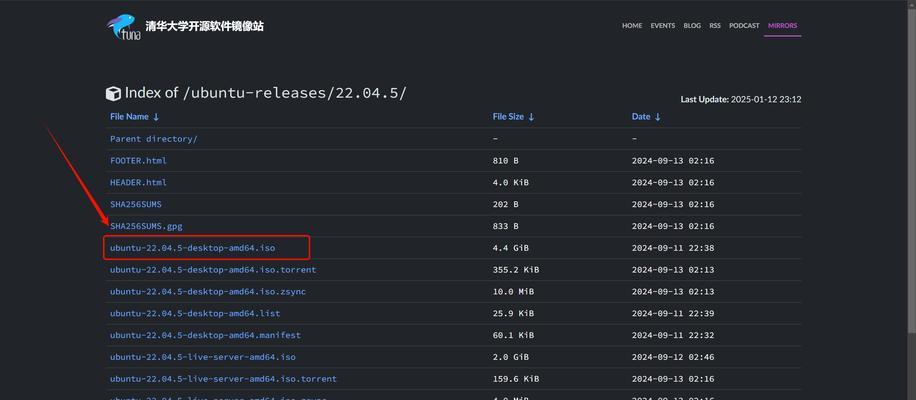Open FOOTER.html file link
This screenshot has width=916, height=400.
(138, 161)
